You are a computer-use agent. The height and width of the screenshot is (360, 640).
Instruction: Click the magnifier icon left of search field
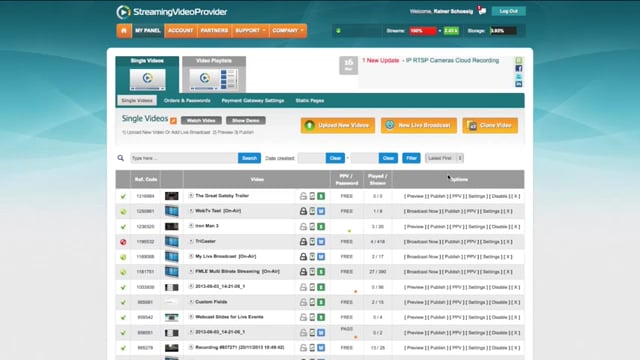point(120,158)
